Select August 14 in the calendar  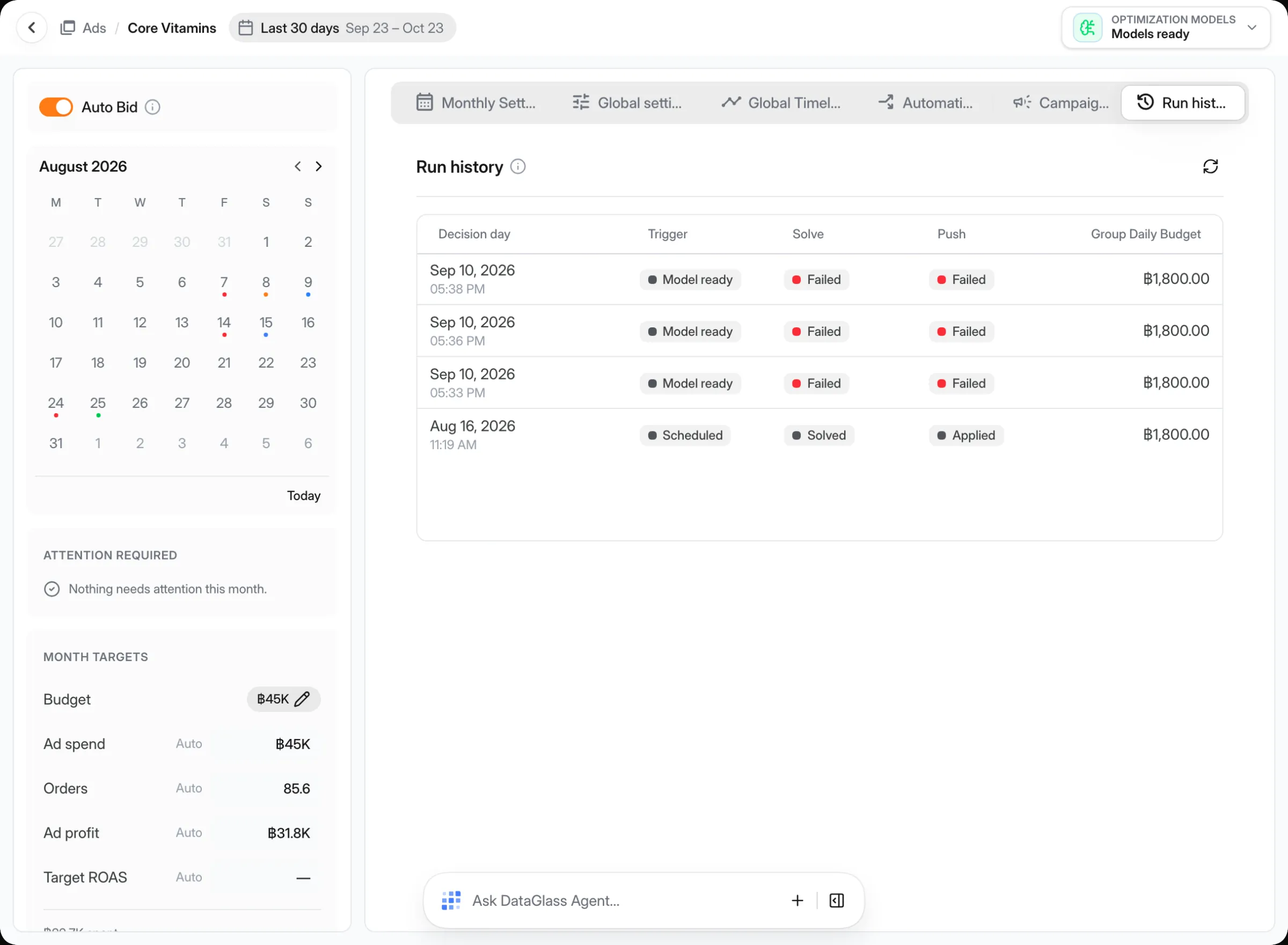coord(224,324)
